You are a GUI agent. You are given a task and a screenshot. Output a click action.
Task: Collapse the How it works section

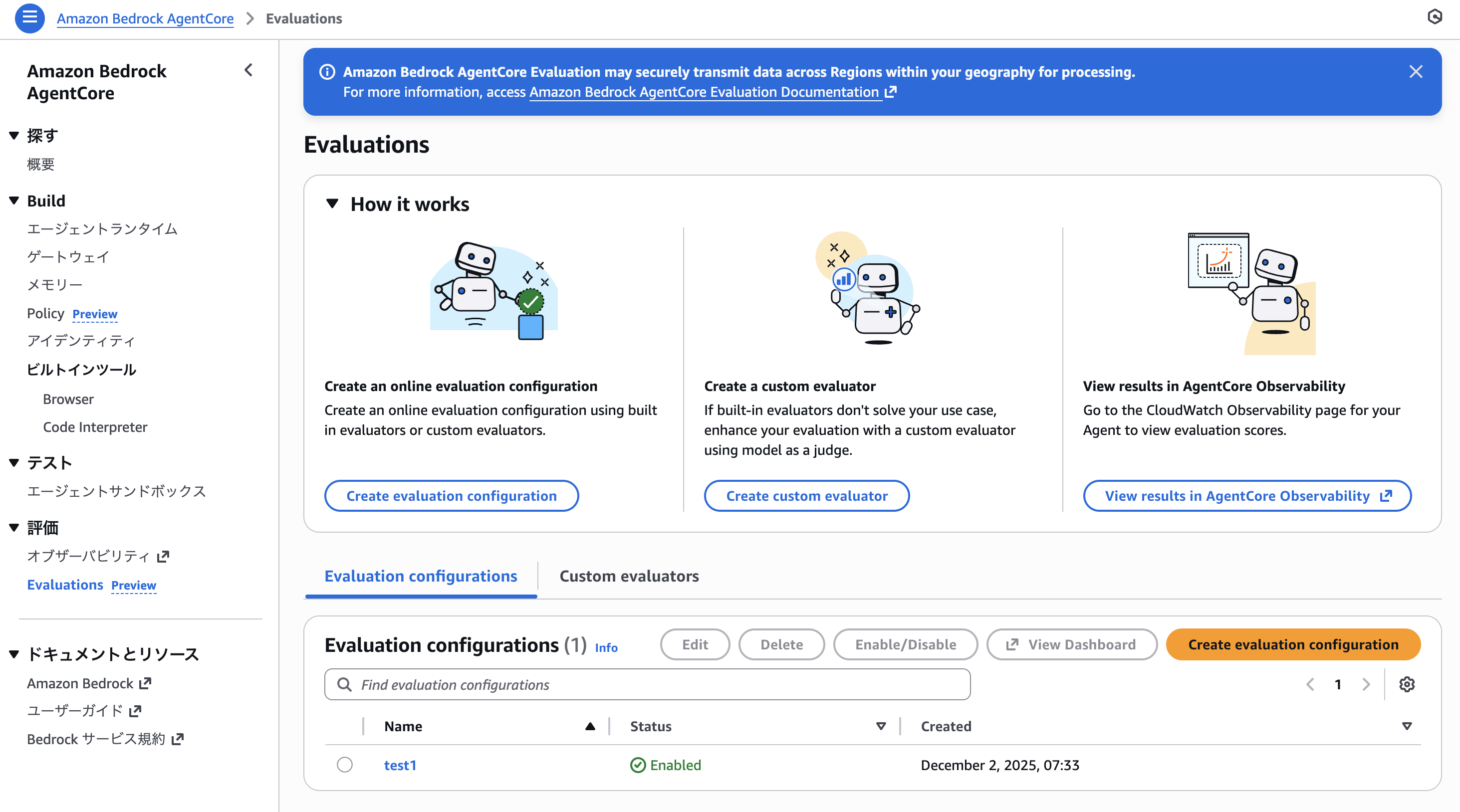(x=333, y=204)
